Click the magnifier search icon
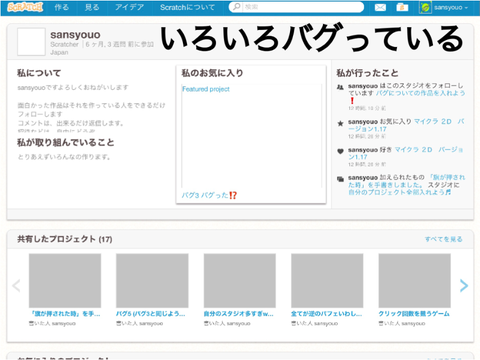The height and width of the screenshot is (360, 480). click(x=236, y=7)
